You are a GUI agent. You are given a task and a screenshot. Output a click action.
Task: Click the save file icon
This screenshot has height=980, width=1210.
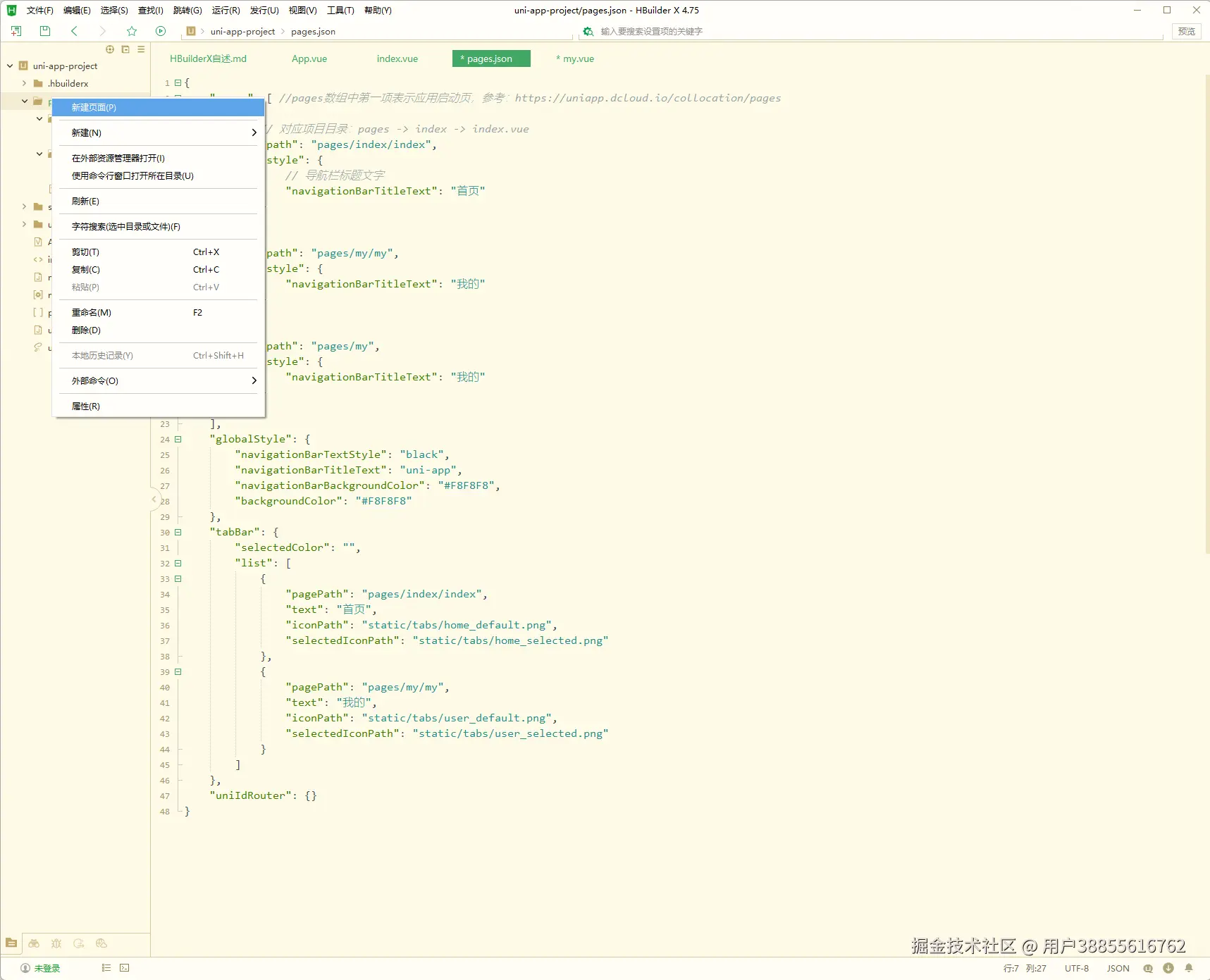pos(45,31)
